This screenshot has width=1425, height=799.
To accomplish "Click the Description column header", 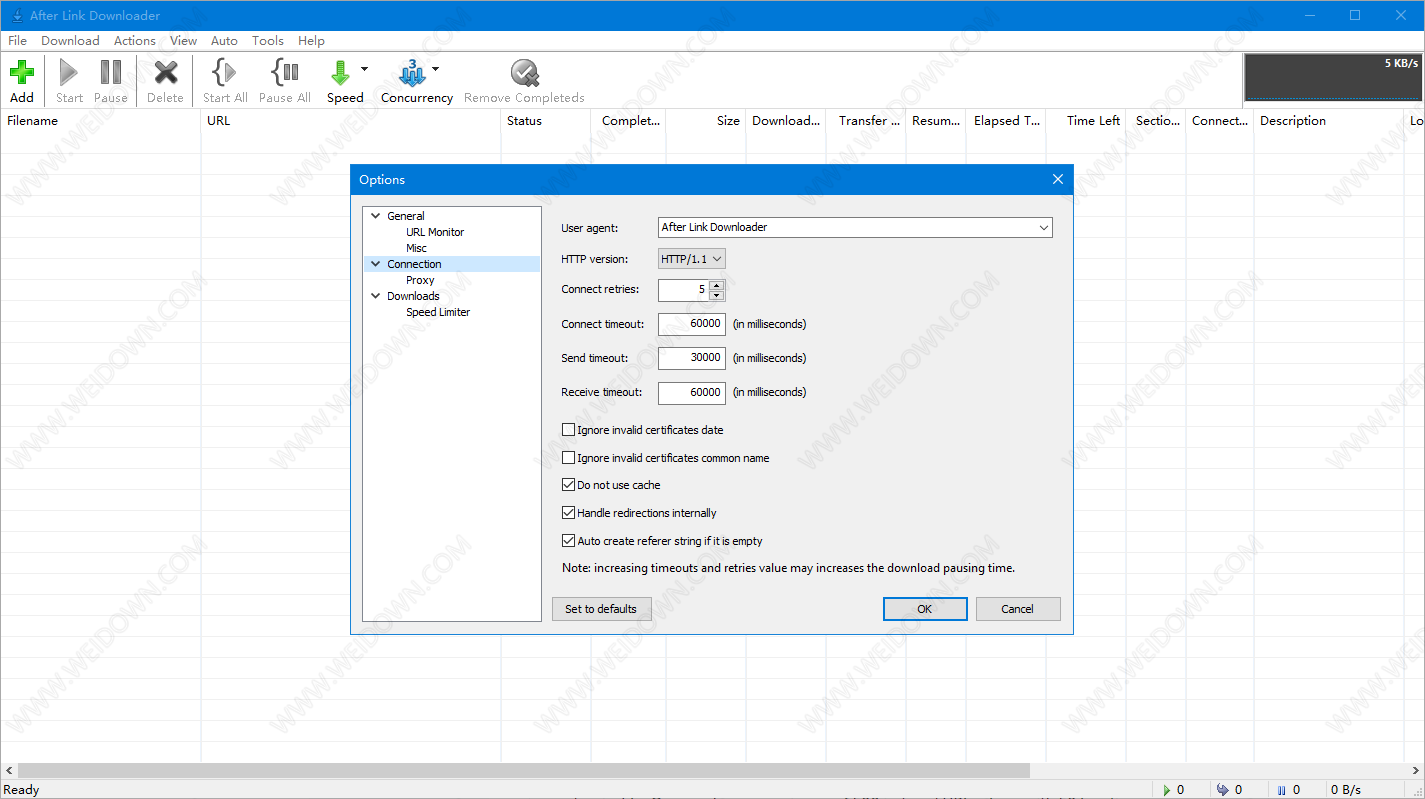I will (1330, 121).
